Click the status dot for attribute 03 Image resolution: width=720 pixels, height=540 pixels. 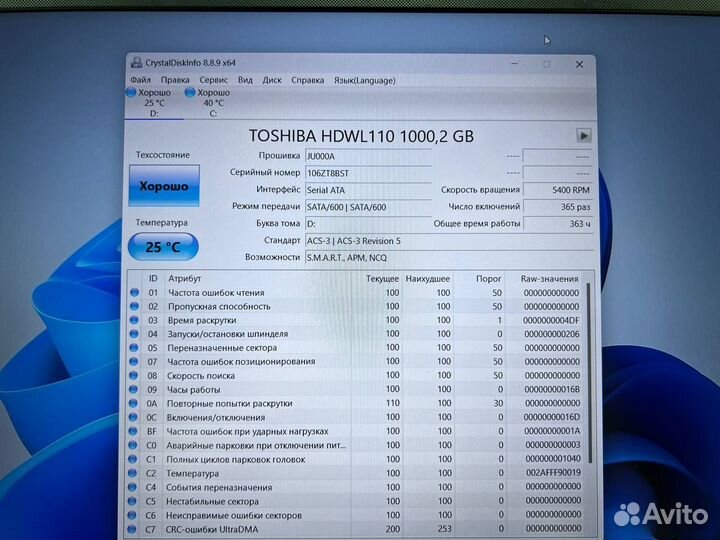[x=134, y=320]
